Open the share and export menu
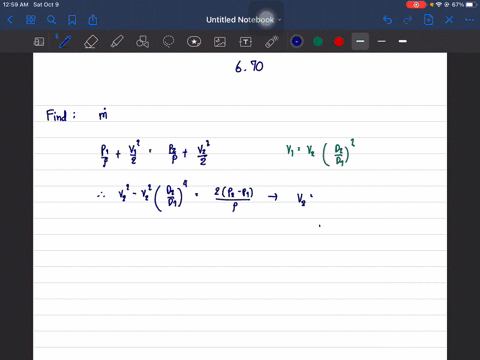The image size is (480, 360). pyautogui.click(x=93, y=20)
